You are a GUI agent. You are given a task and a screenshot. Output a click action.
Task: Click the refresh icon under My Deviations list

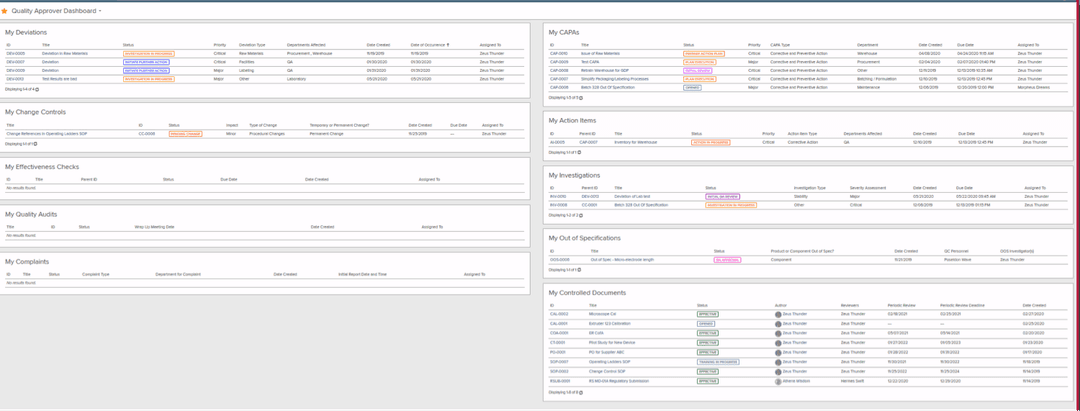pos(38,89)
